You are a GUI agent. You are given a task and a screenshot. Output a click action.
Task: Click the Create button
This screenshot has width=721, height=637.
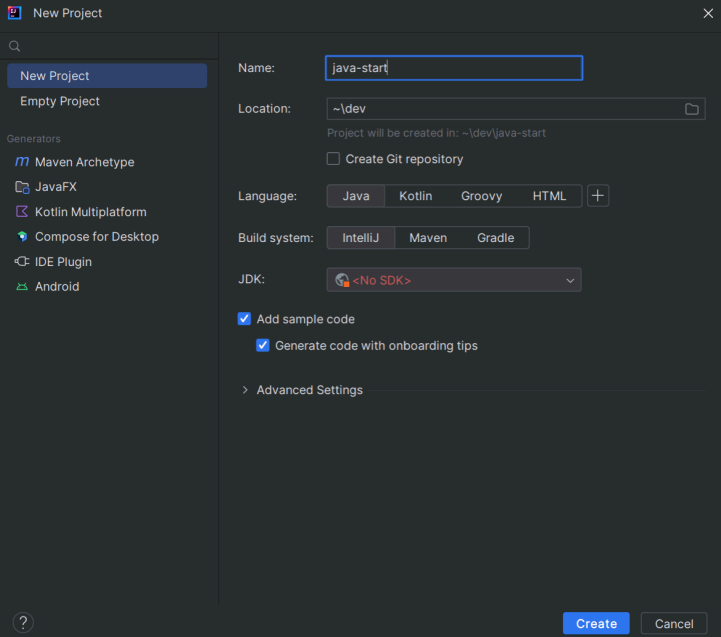(x=596, y=623)
